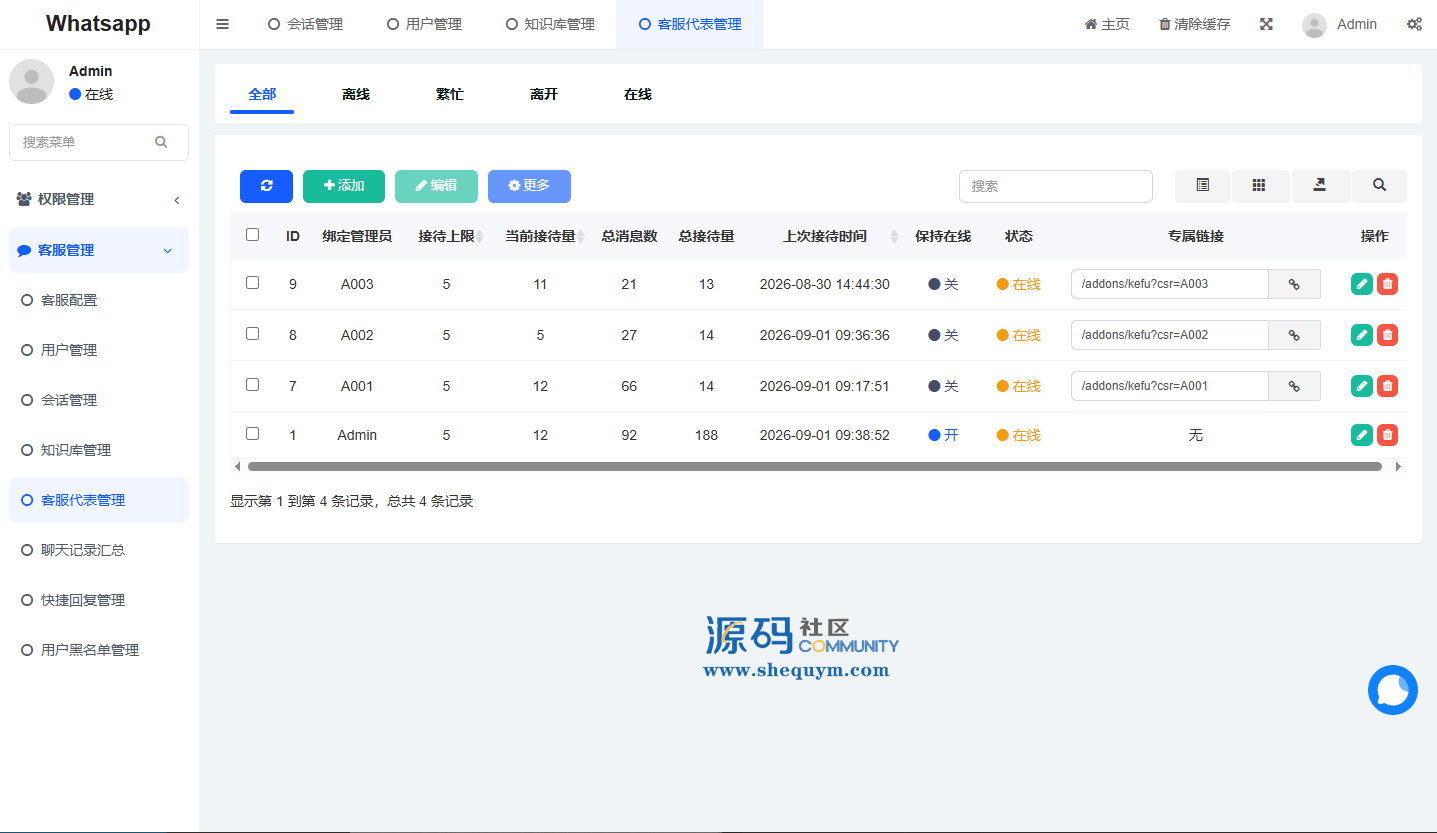This screenshot has height=833, width=1437.
Task: Delete the Admin row with trash icon
Action: point(1387,435)
